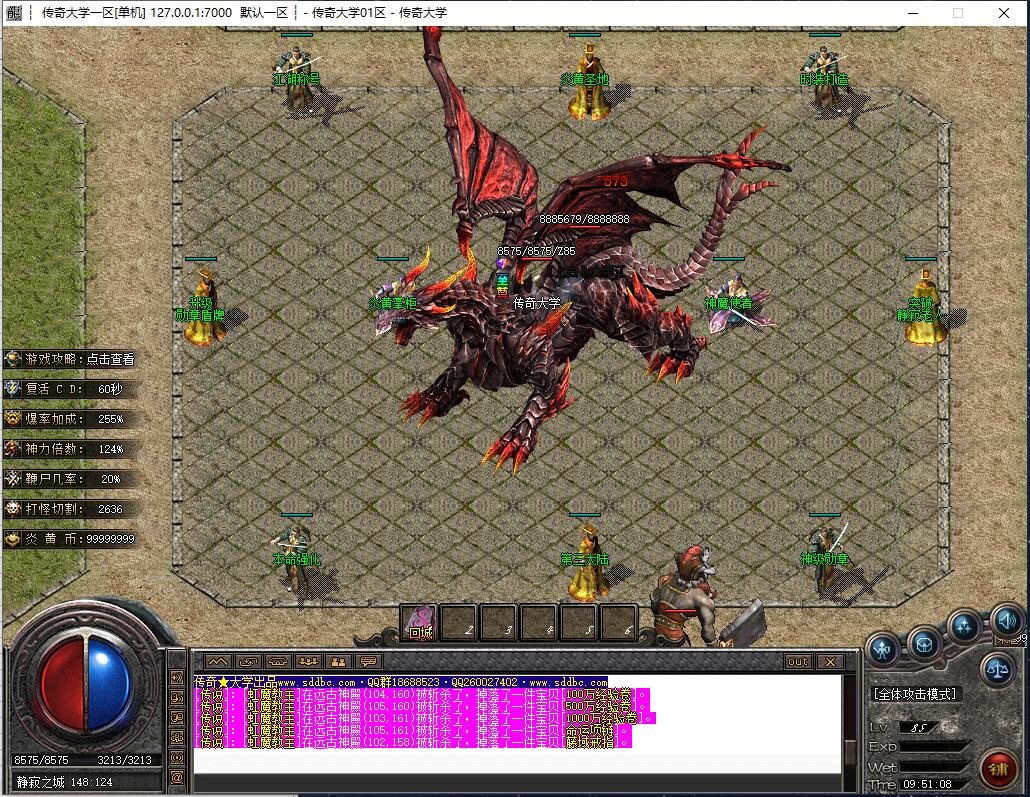Click the 回城 skill in hotbar slot 1
Screen dimensions: 1030x797
[x=420, y=622]
